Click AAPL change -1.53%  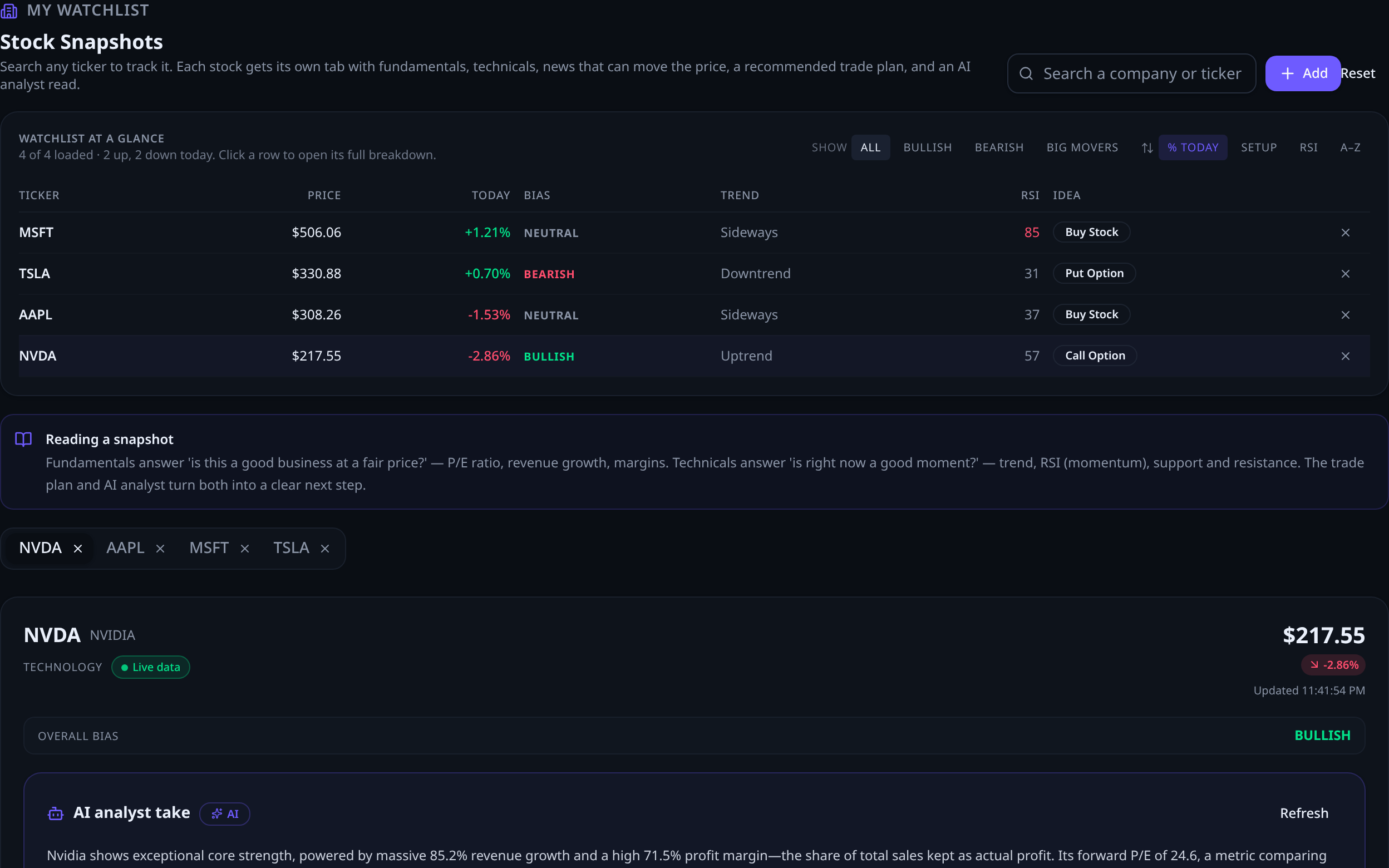489,315
